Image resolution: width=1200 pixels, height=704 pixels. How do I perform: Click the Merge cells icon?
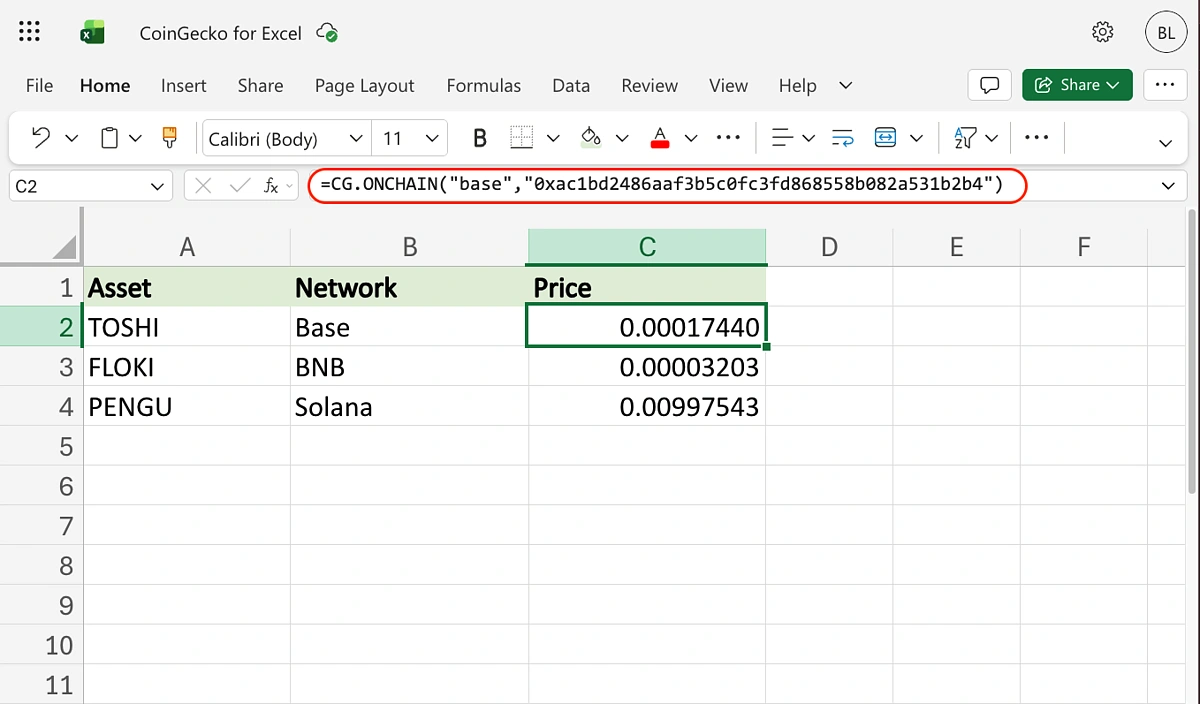click(885, 138)
